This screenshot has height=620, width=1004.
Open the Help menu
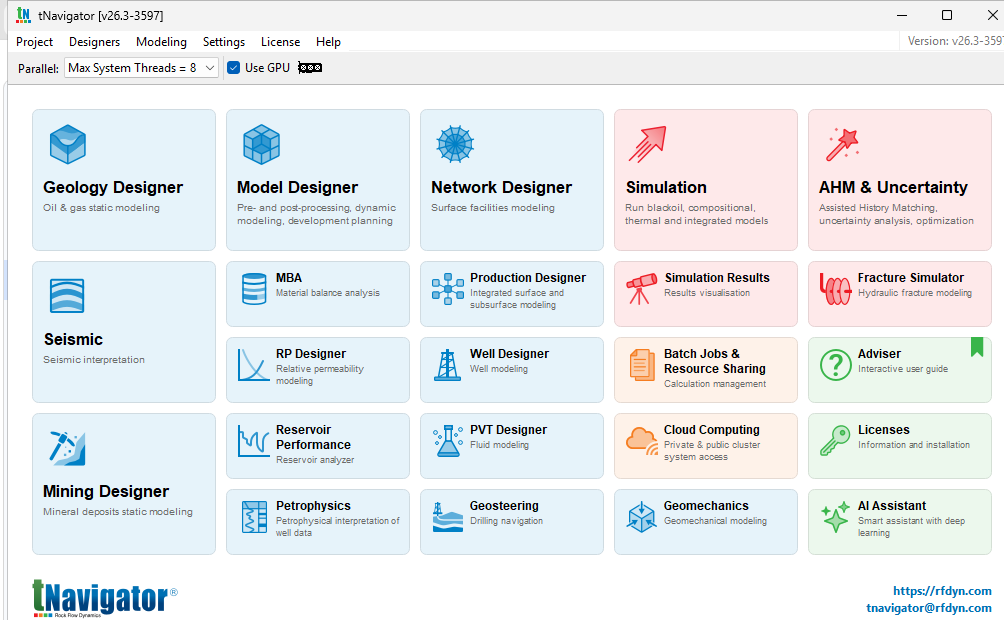point(328,42)
